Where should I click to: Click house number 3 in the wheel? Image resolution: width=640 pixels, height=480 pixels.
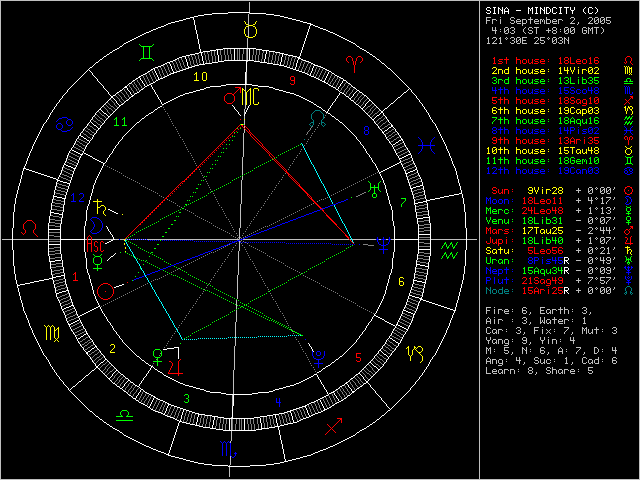click(187, 399)
